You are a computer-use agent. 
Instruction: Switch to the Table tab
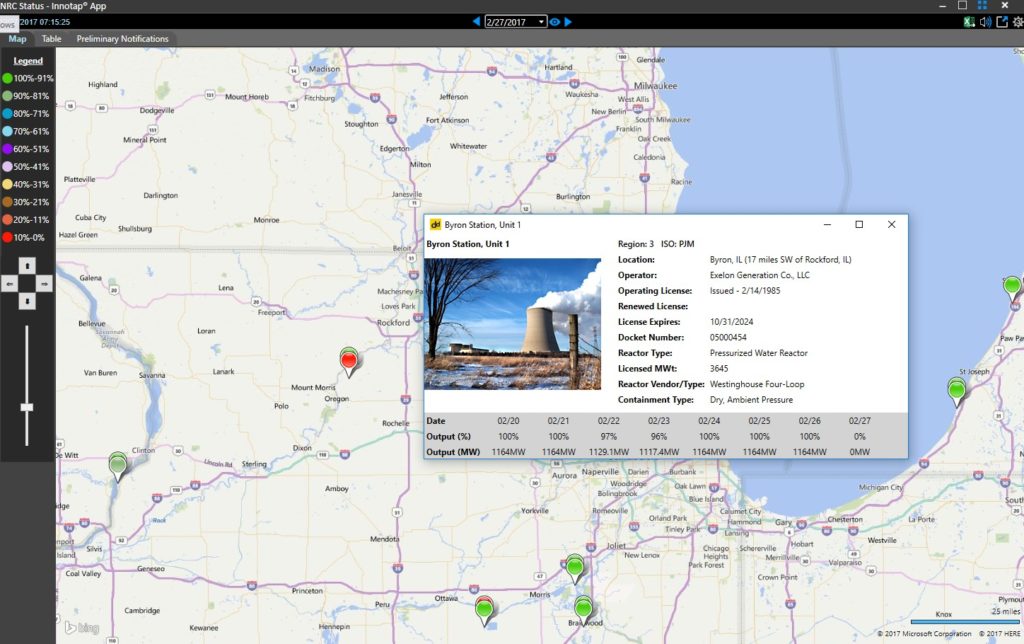click(x=52, y=39)
